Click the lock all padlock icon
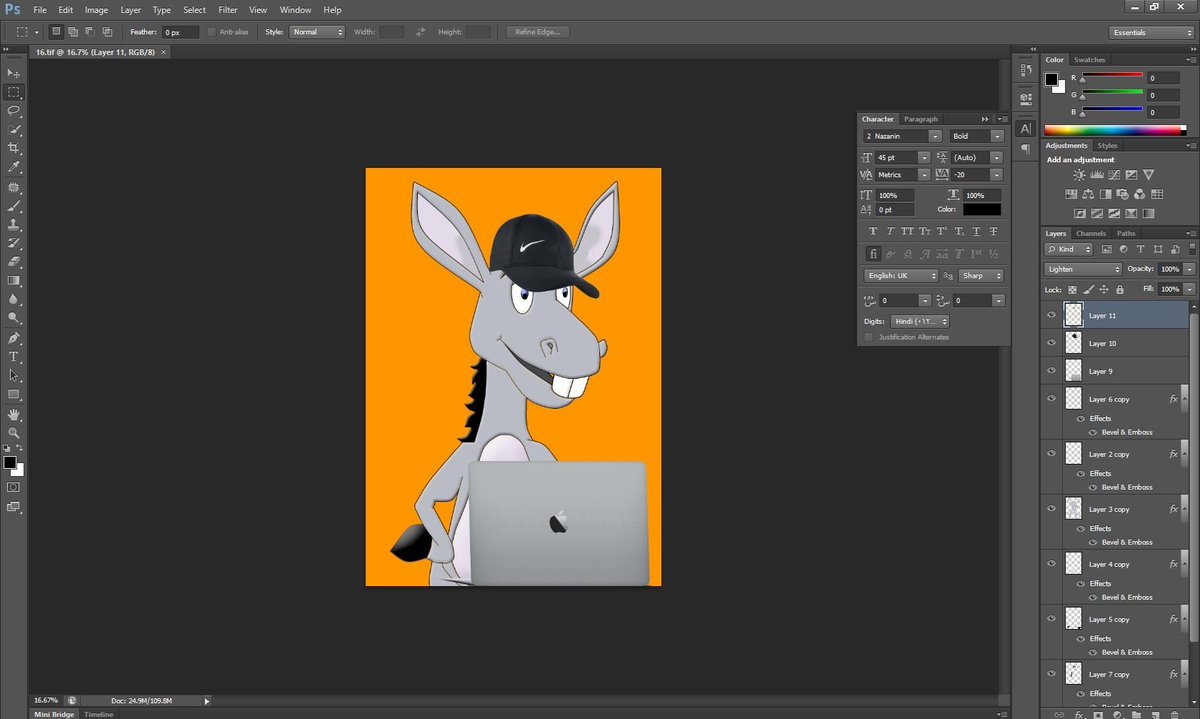Image resolution: width=1200 pixels, height=719 pixels. pos(1119,289)
